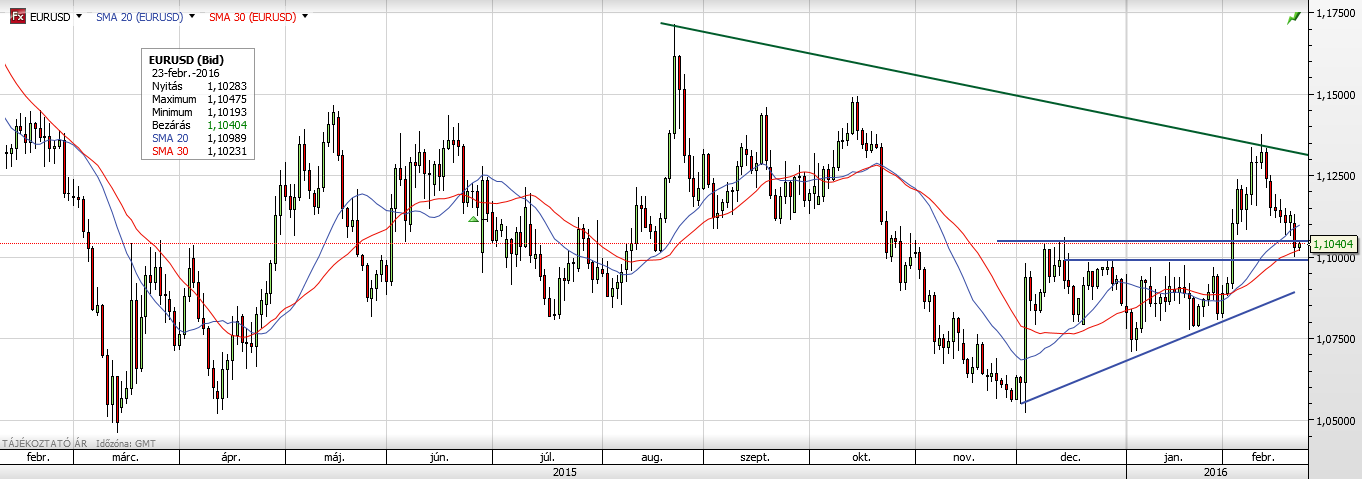Click the 1,07500 price axis label

point(1336,339)
